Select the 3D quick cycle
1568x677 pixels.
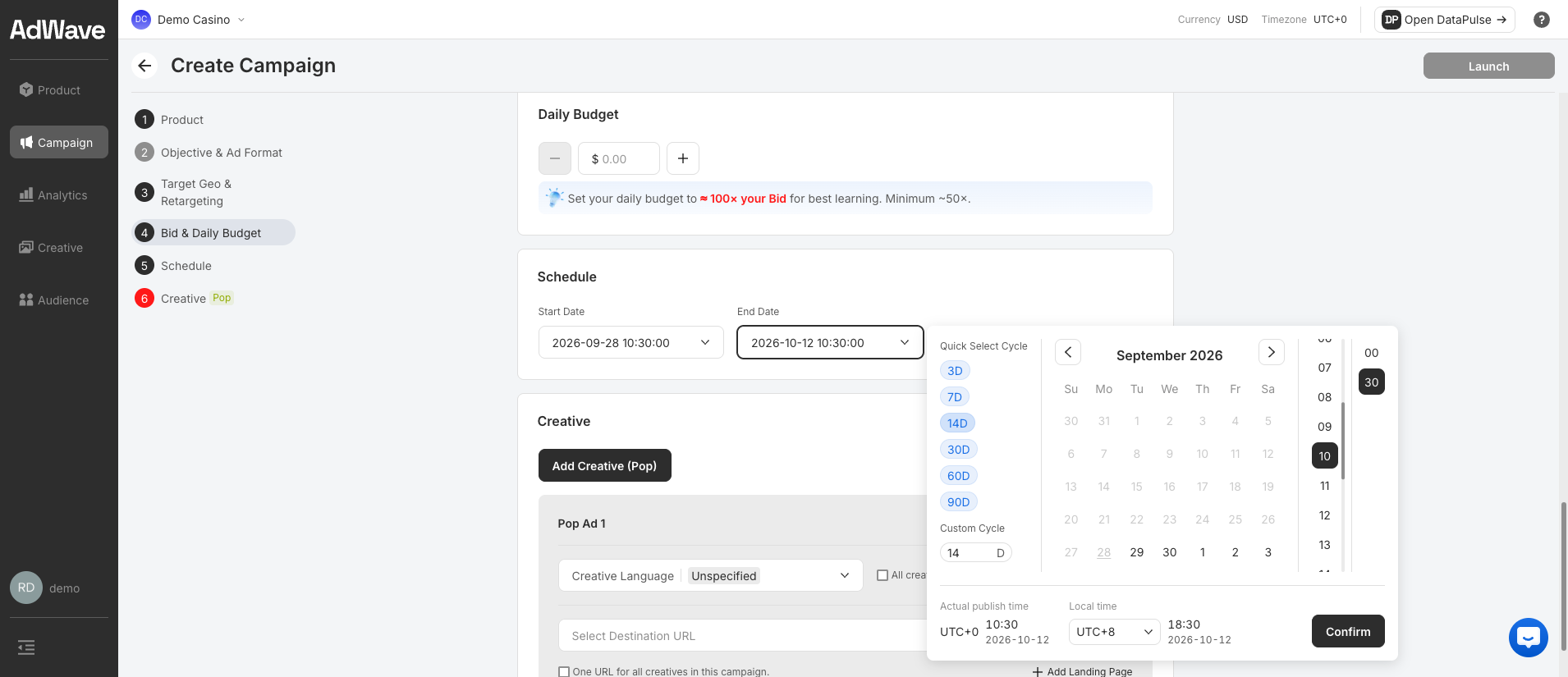click(955, 371)
